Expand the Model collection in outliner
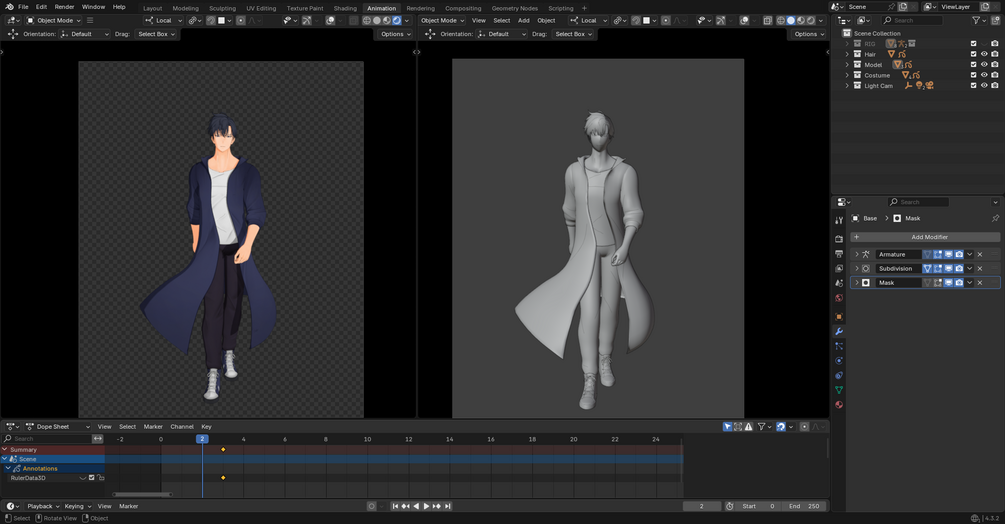This screenshot has height=524, width=1005. click(x=847, y=65)
